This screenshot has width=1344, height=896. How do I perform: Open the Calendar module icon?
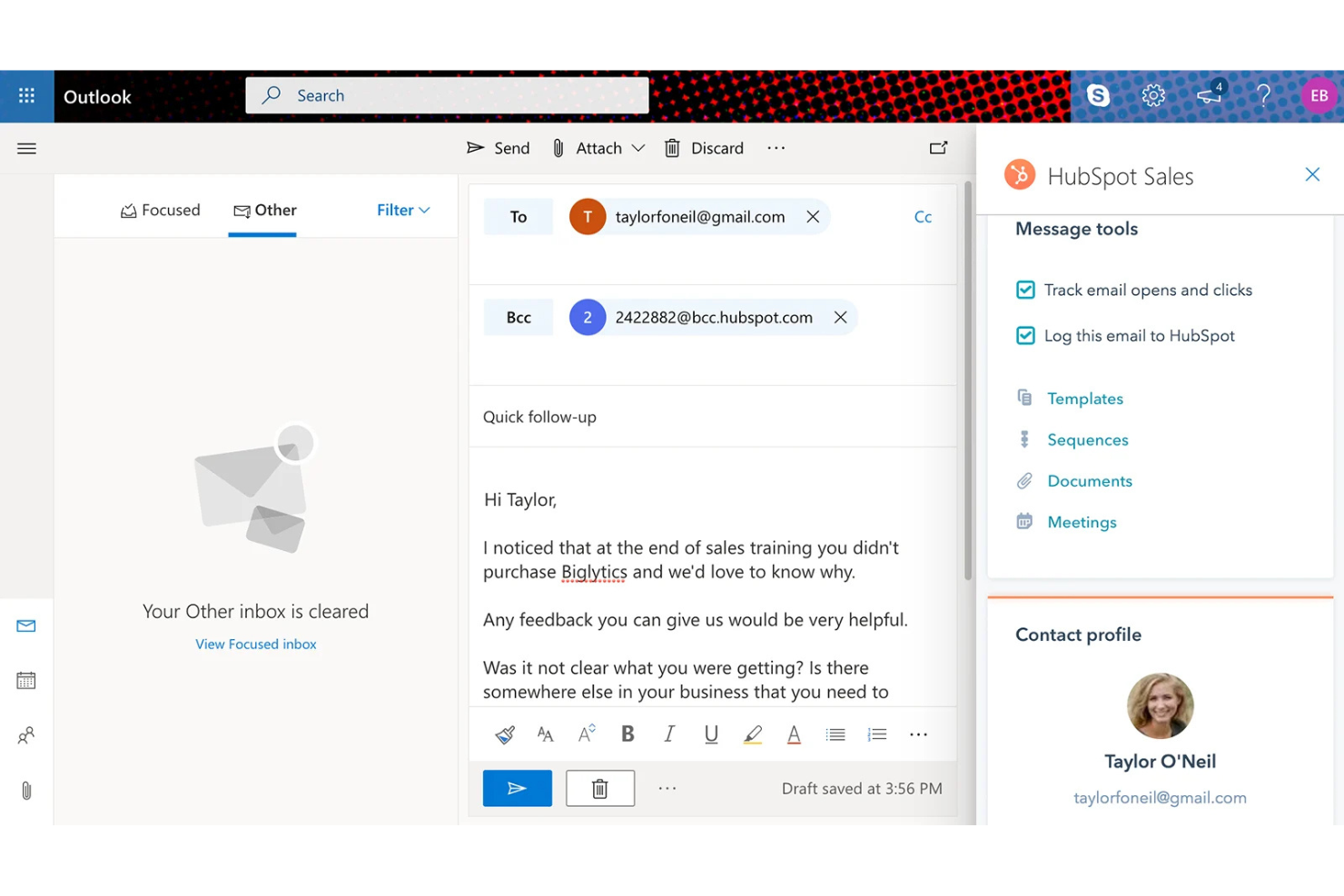[x=26, y=680]
